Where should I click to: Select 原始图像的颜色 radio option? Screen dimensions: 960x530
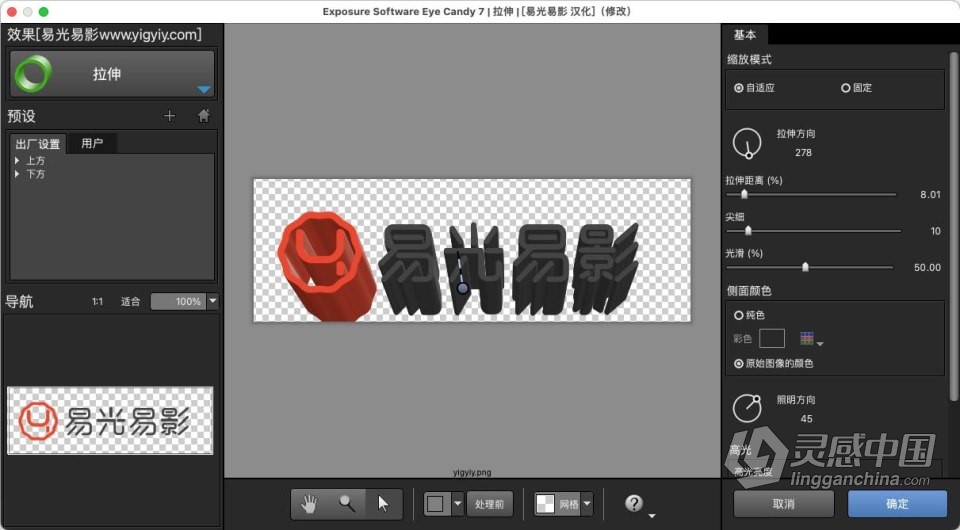click(x=738, y=364)
